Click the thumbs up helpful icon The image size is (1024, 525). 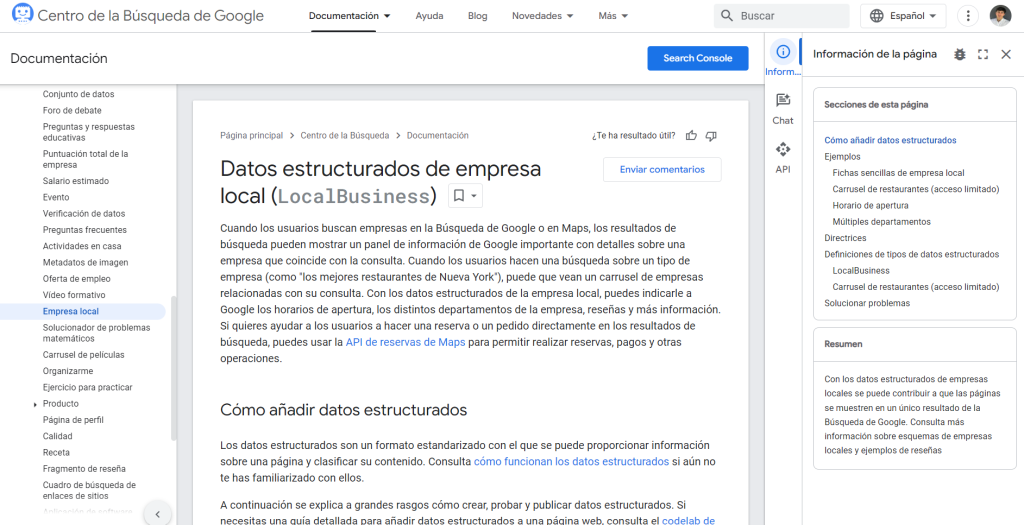tap(692, 136)
